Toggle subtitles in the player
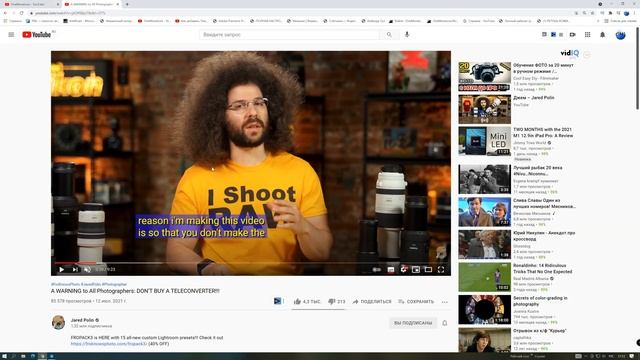The height and width of the screenshot is (360, 640). pyautogui.click(x=391, y=269)
